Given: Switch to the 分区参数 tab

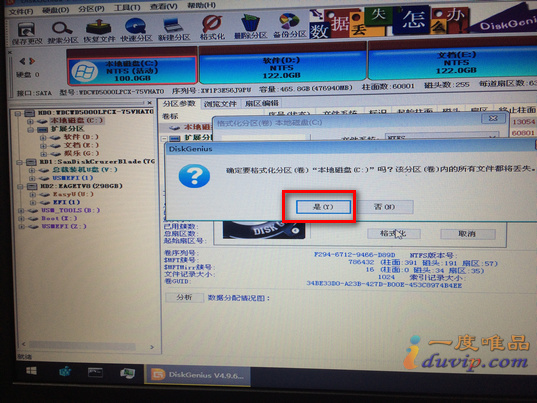Looking at the screenshot, I should [x=179, y=104].
